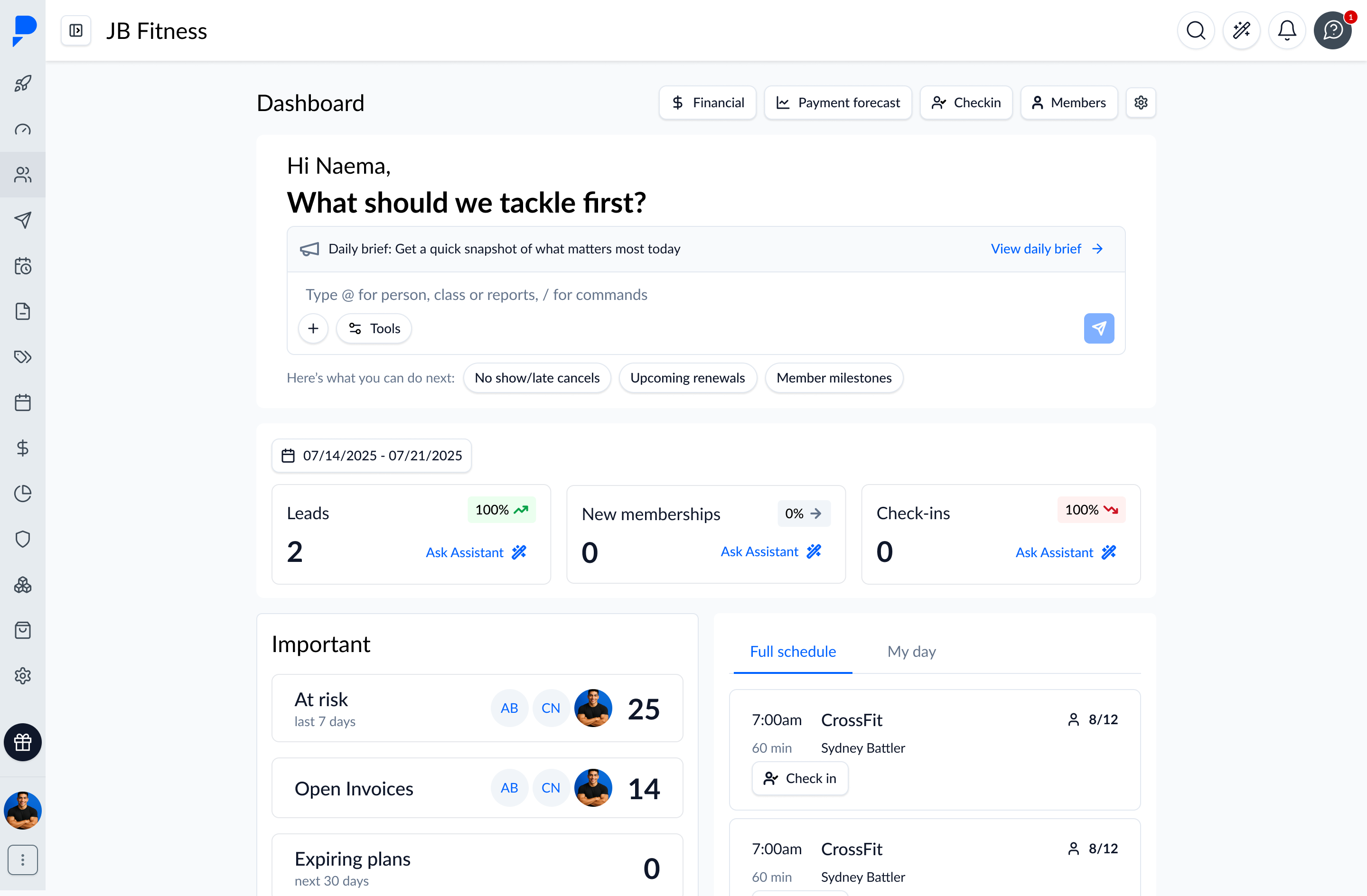The height and width of the screenshot is (896, 1367).
Task: Switch to the Payment forecast view
Action: [x=838, y=103]
